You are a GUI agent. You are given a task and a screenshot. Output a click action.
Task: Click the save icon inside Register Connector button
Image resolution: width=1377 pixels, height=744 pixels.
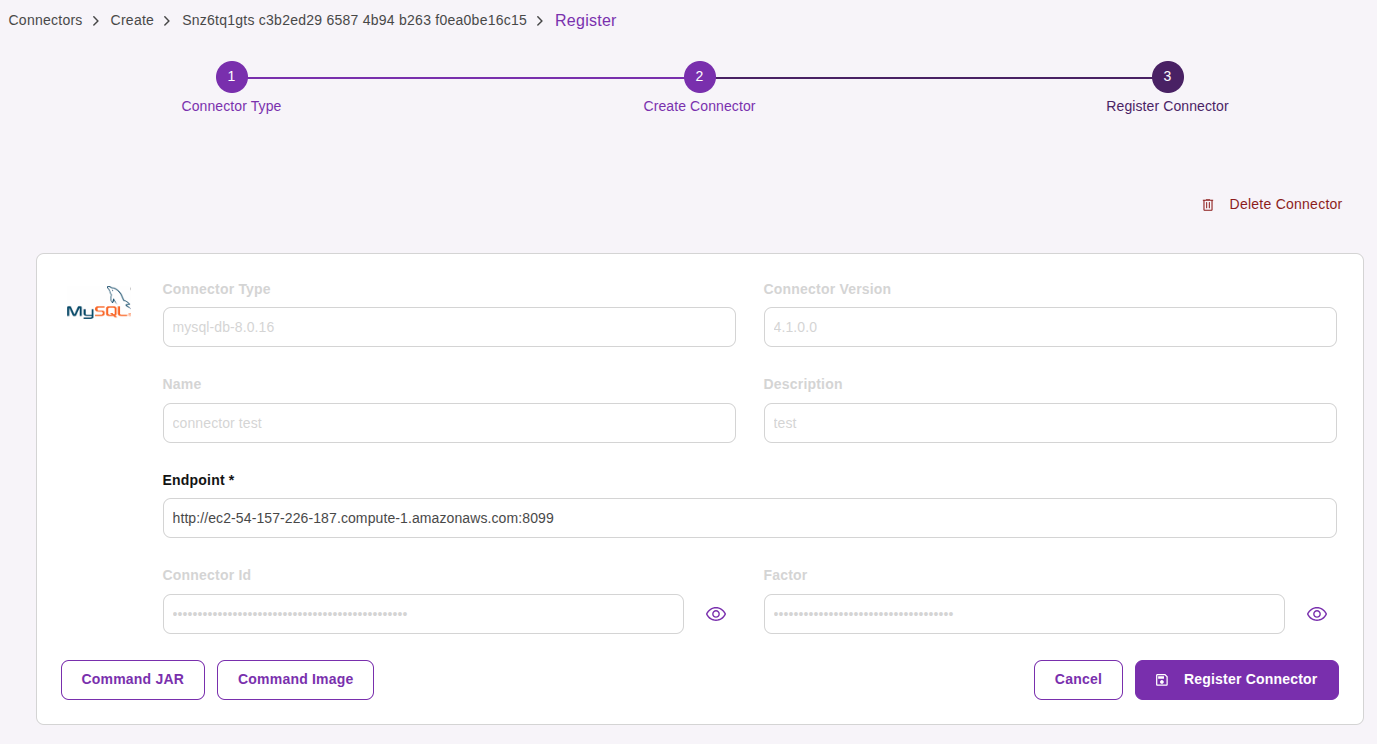1161,679
